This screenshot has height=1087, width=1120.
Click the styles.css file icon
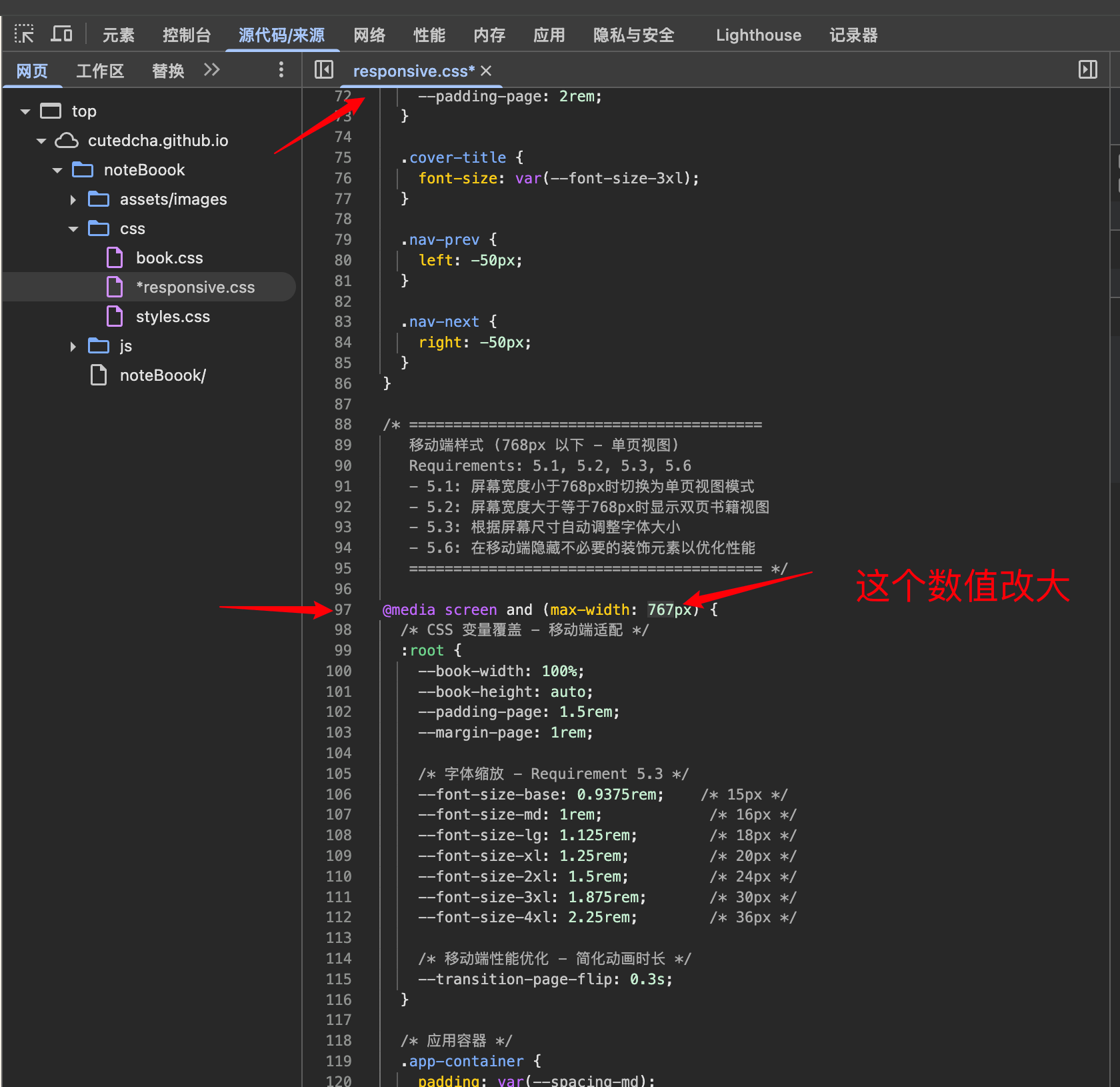click(x=115, y=316)
